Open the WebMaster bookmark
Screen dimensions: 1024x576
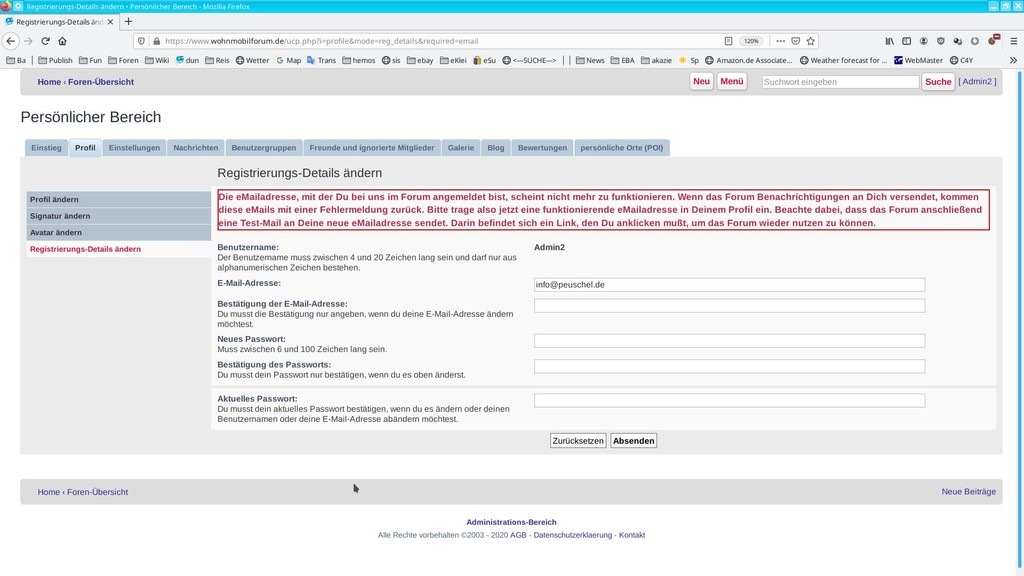point(918,60)
